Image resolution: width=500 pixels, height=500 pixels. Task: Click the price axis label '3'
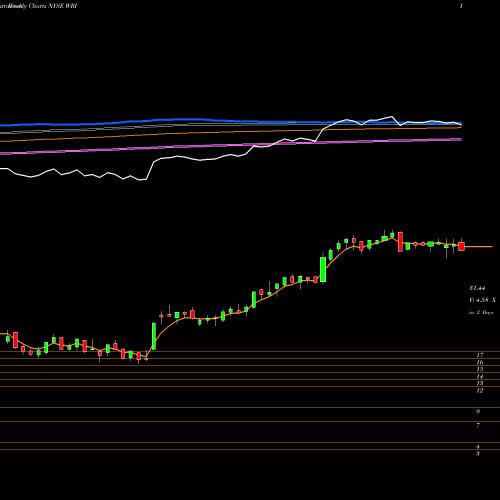(478, 454)
